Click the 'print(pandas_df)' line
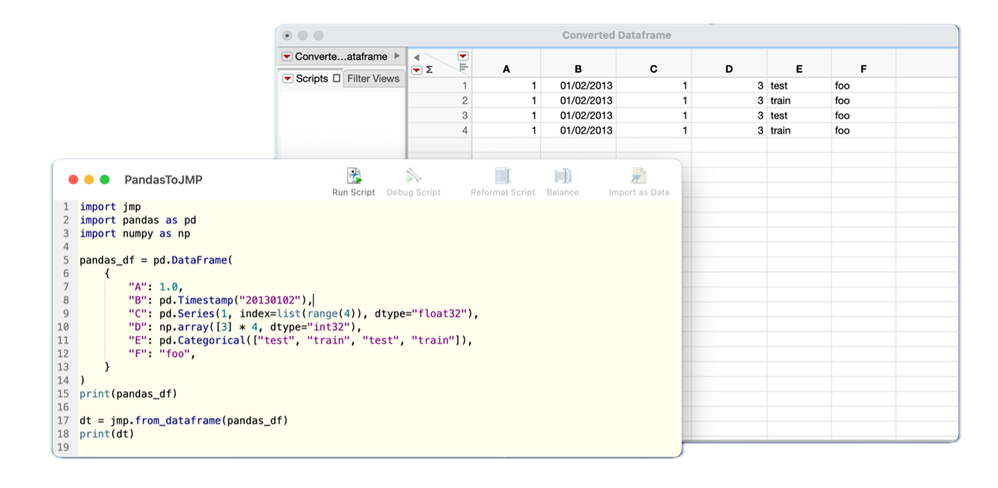The width and height of the screenshot is (998, 488). click(129, 394)
